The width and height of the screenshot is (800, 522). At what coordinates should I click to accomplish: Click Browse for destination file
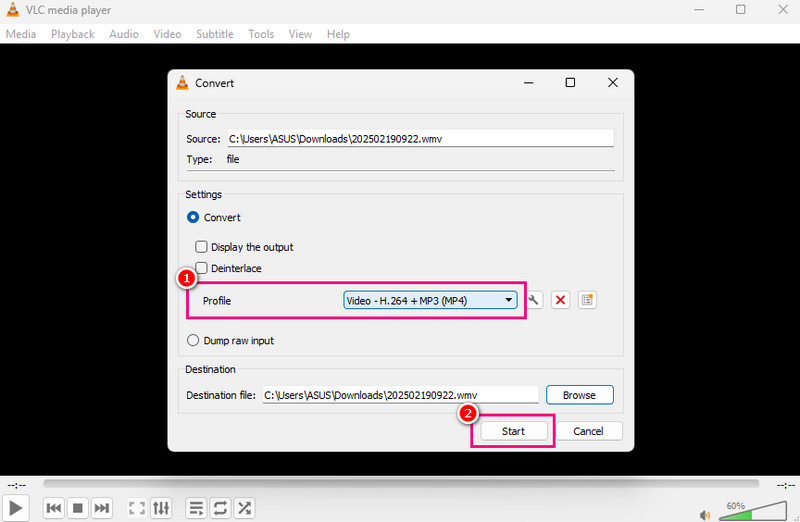[580, 395]
